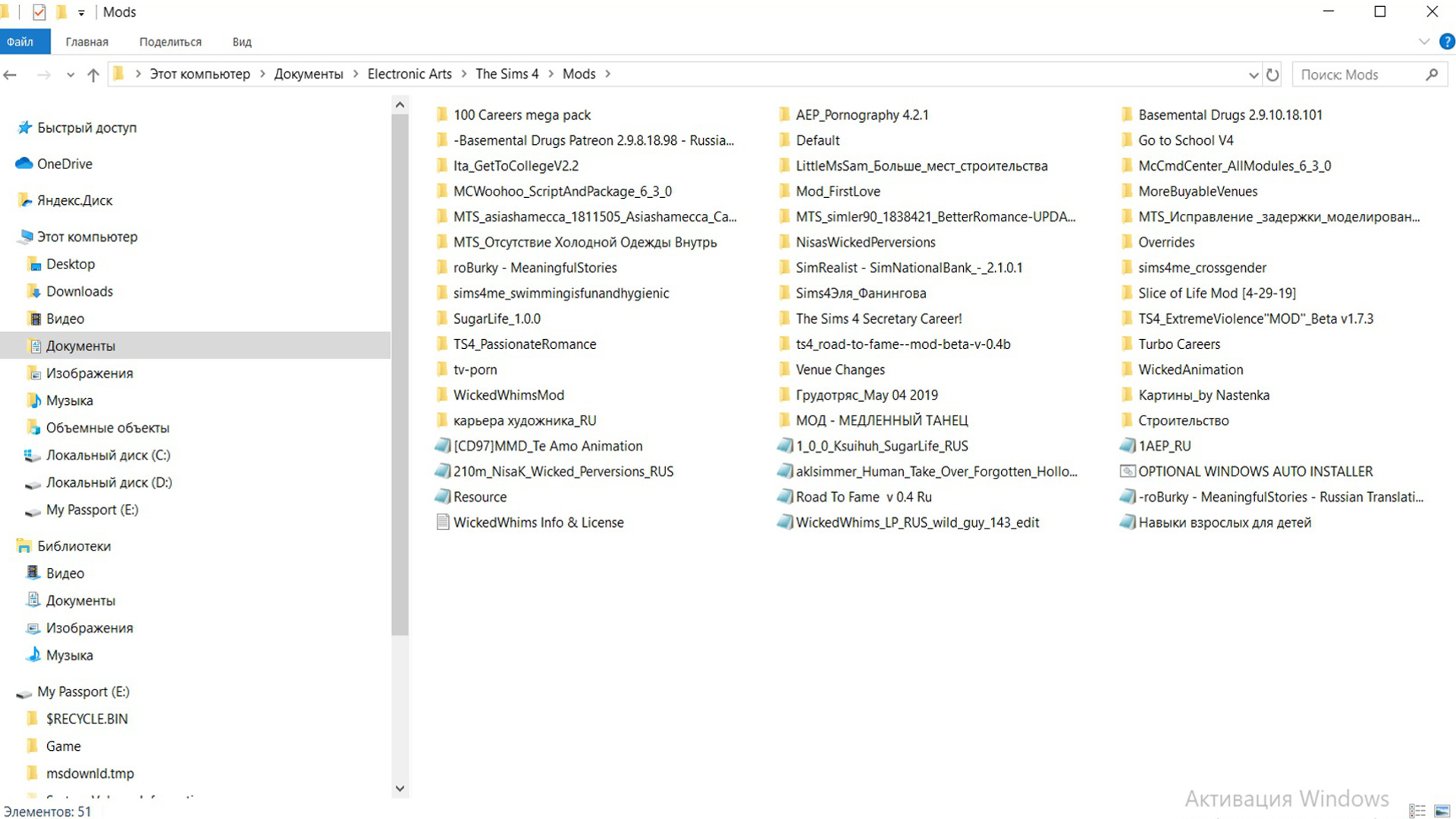Open the Вид ribbon tab
This screenshot has width=1456, height=819.
(x=242, y=42)
